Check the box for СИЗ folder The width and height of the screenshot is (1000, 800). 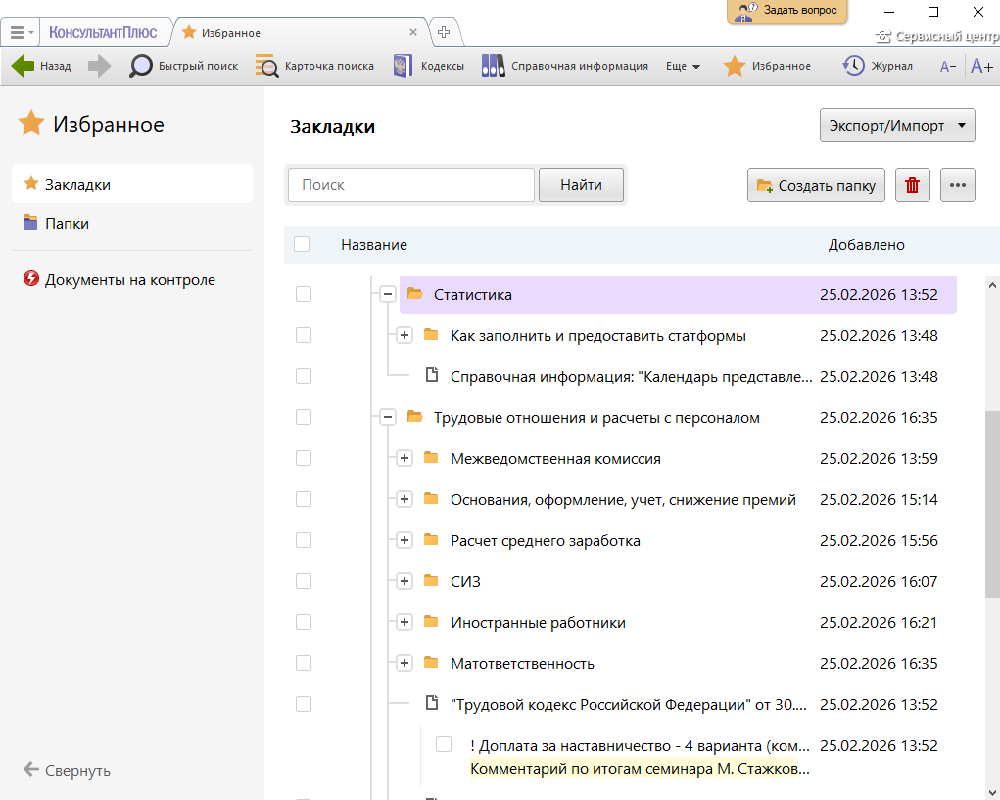[303, 581]
